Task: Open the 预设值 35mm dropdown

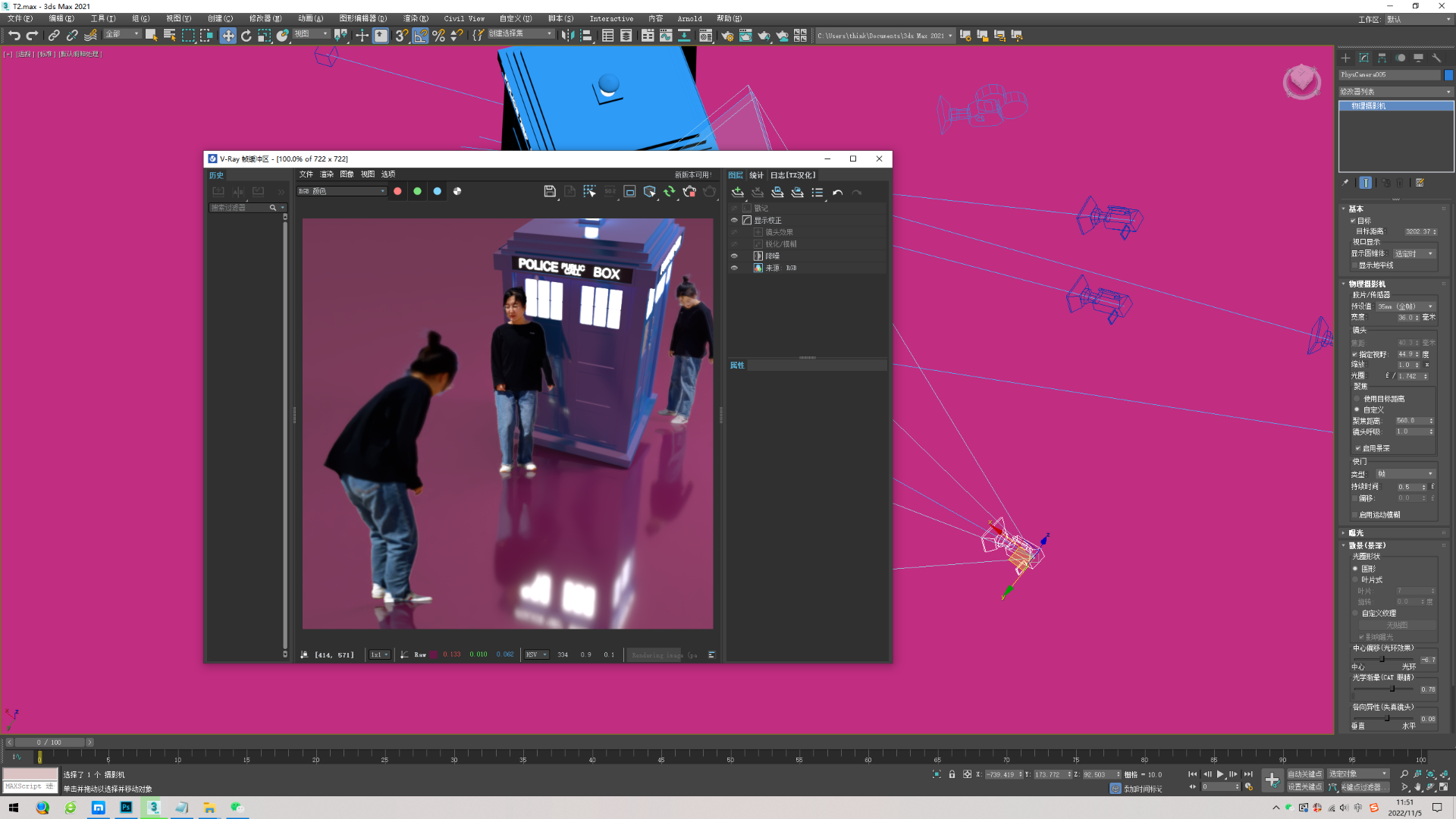Action: [1405, 306]
